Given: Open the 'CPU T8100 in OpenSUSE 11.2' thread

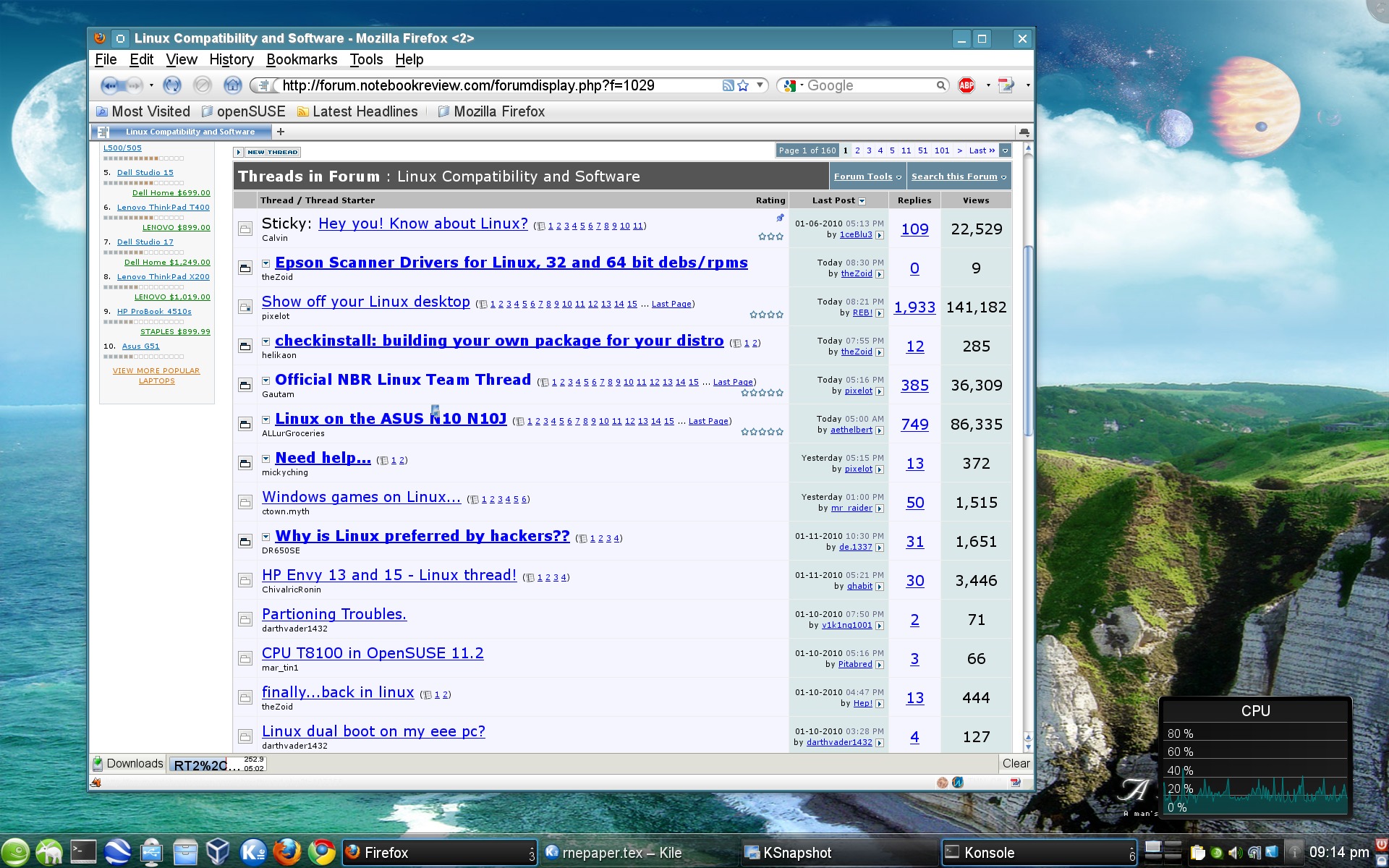Looking at the screenshot, I should [373, 653].
